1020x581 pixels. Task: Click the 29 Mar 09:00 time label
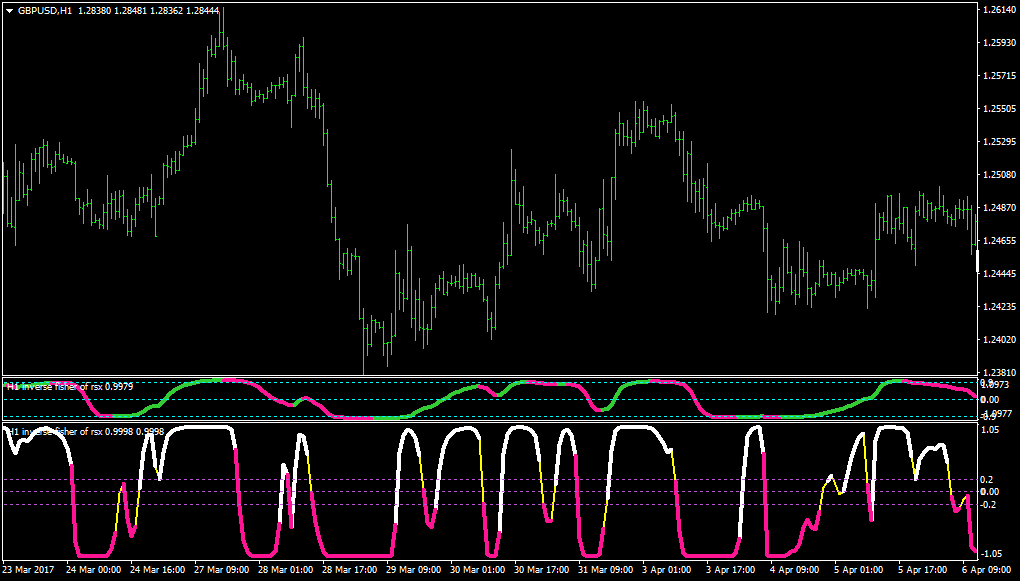(414, 569)
